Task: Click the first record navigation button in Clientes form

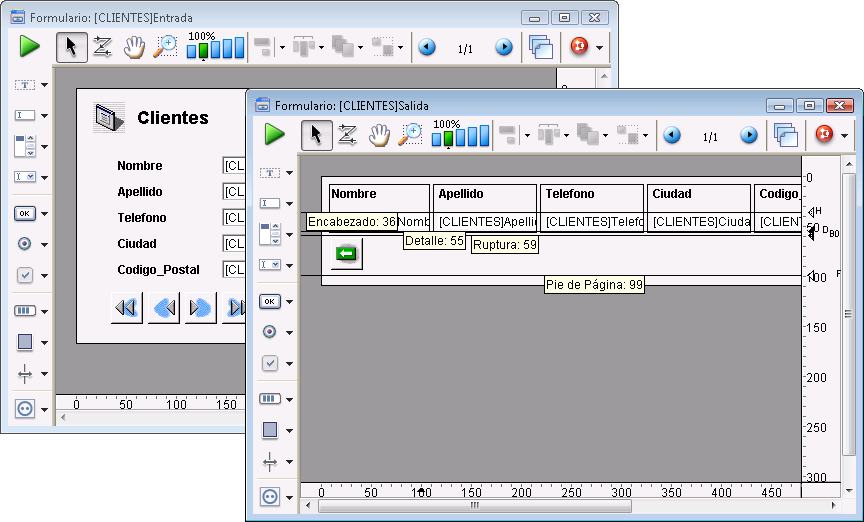Action: 126,308
